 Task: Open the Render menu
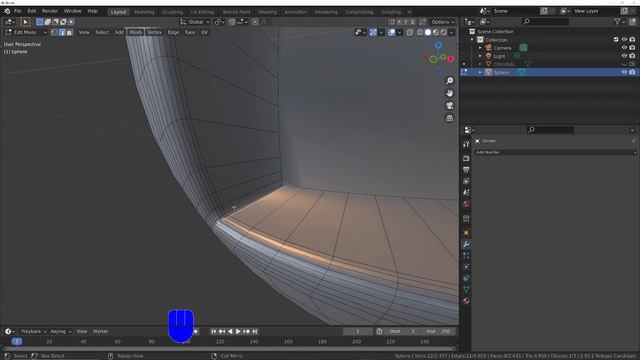point(50,11)
